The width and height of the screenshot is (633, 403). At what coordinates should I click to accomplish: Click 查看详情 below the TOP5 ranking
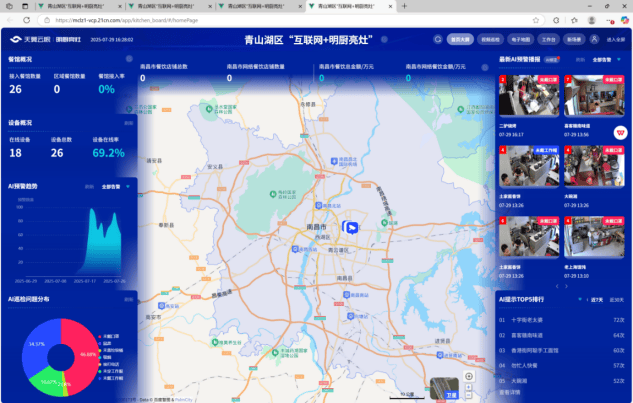coord(509,392)
